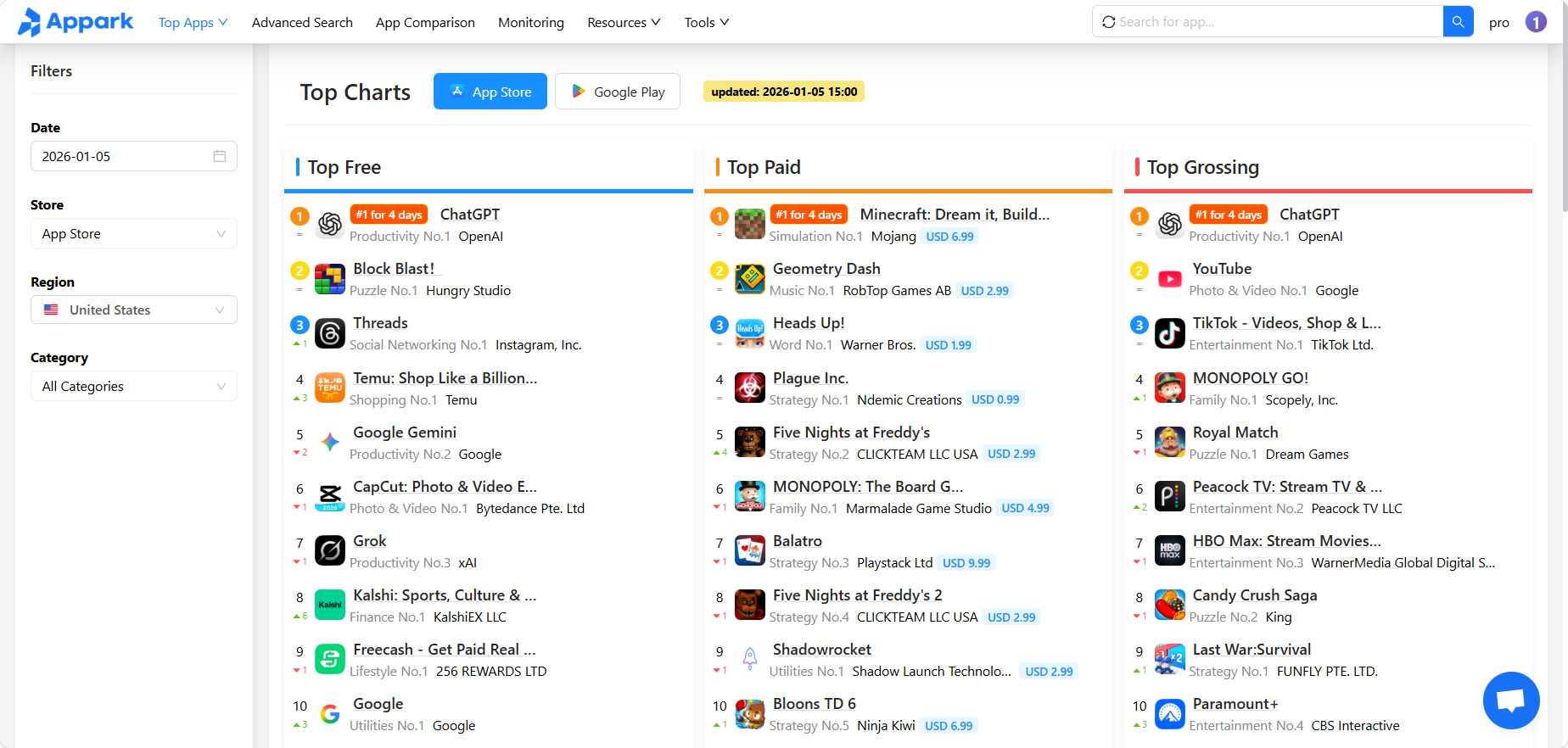Click the Geometry Dash app icon
The width and height of the screenshot is (1568, 748).
click(750, 279)
